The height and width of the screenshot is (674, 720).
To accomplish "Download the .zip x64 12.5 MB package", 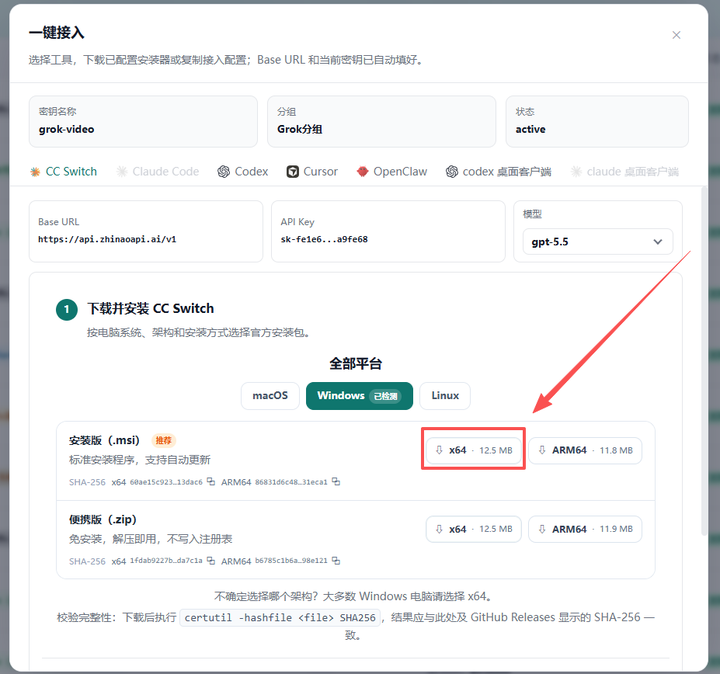I will (473, 529).
